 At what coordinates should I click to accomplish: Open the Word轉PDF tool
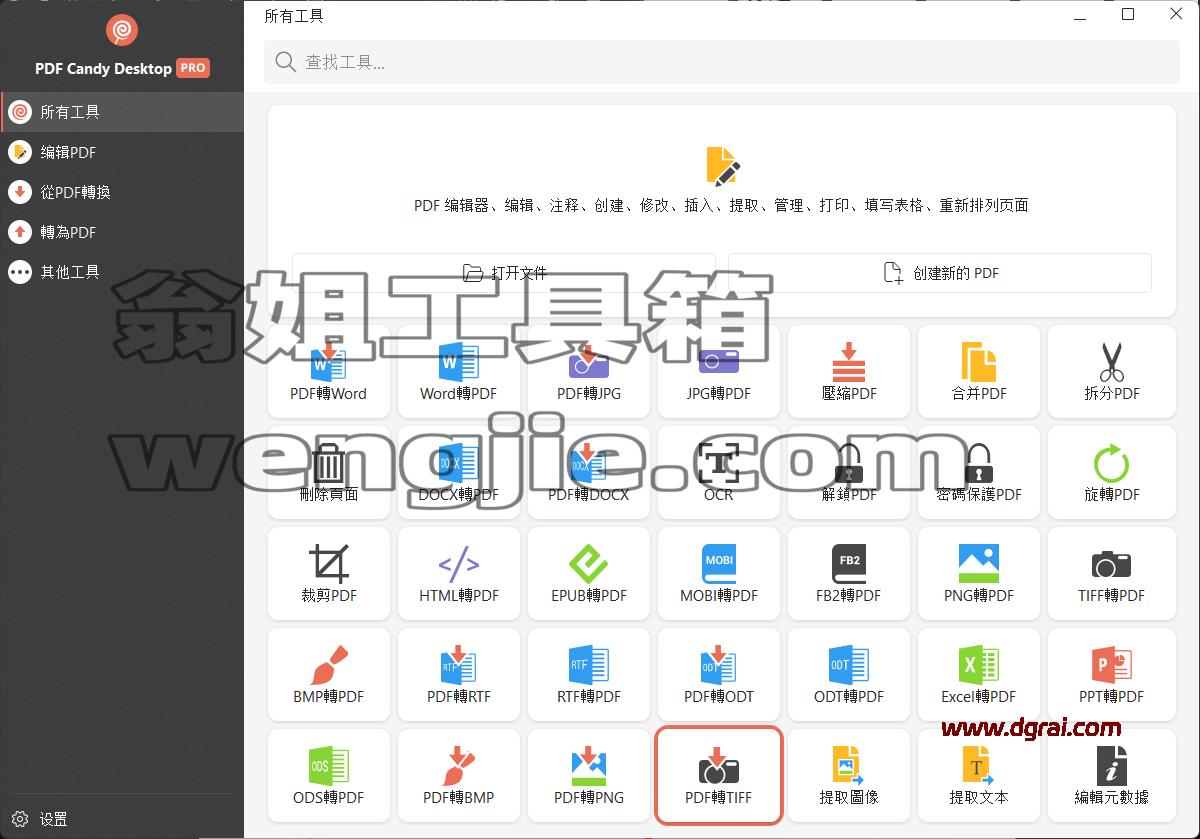[x=459, y=371]
